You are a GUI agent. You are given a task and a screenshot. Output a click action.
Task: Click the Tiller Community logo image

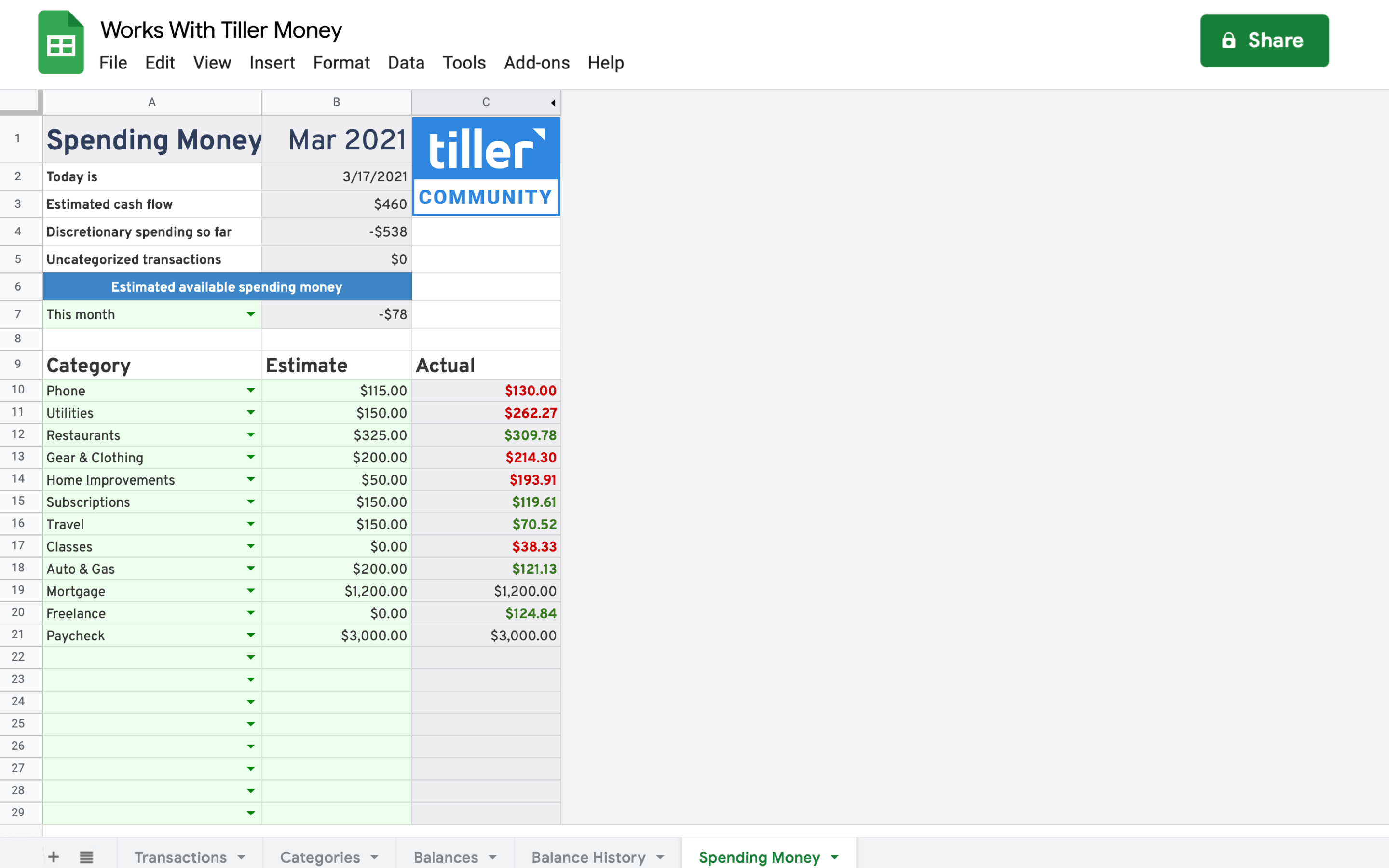(x=486, y=166)
